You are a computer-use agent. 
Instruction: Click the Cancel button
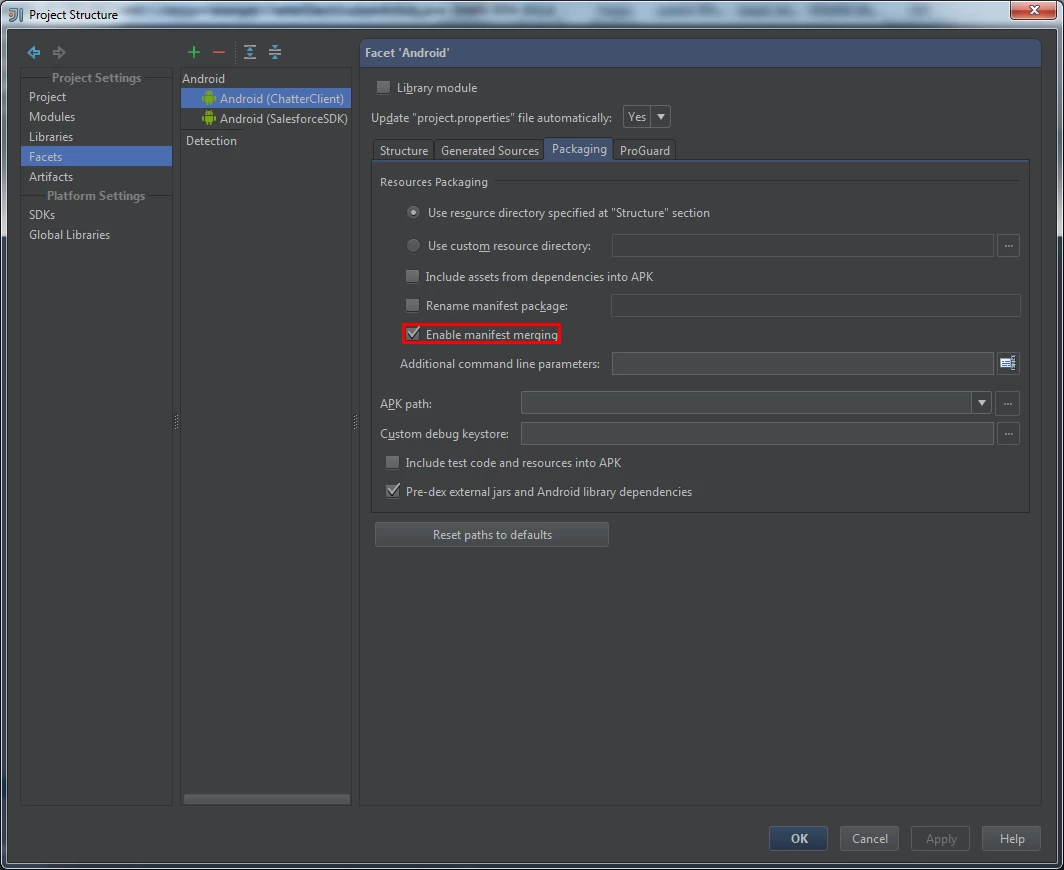(869, 839)
